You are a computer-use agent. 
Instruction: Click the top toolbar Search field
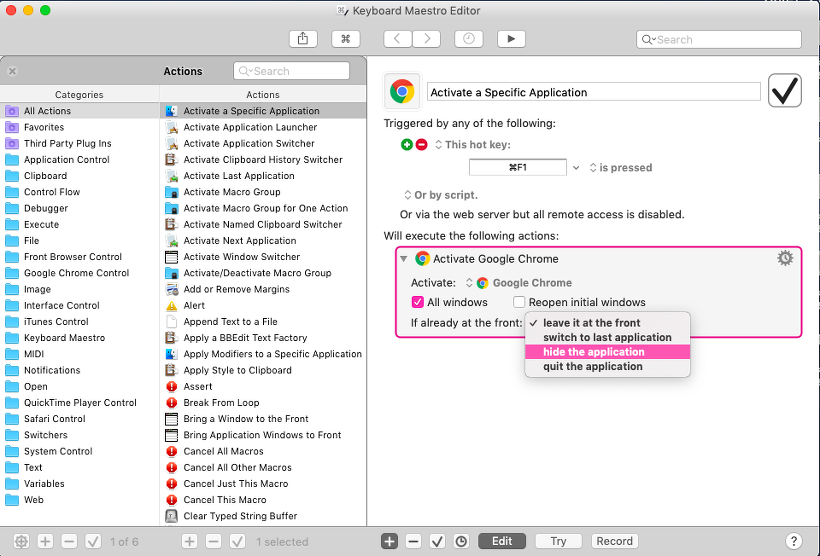point(719,39)
